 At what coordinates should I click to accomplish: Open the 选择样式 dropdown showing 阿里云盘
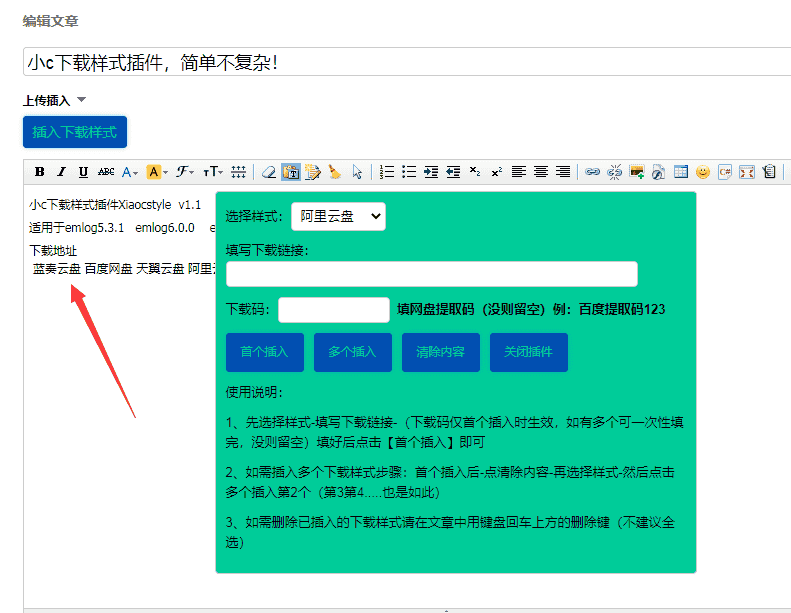[338, 216]
